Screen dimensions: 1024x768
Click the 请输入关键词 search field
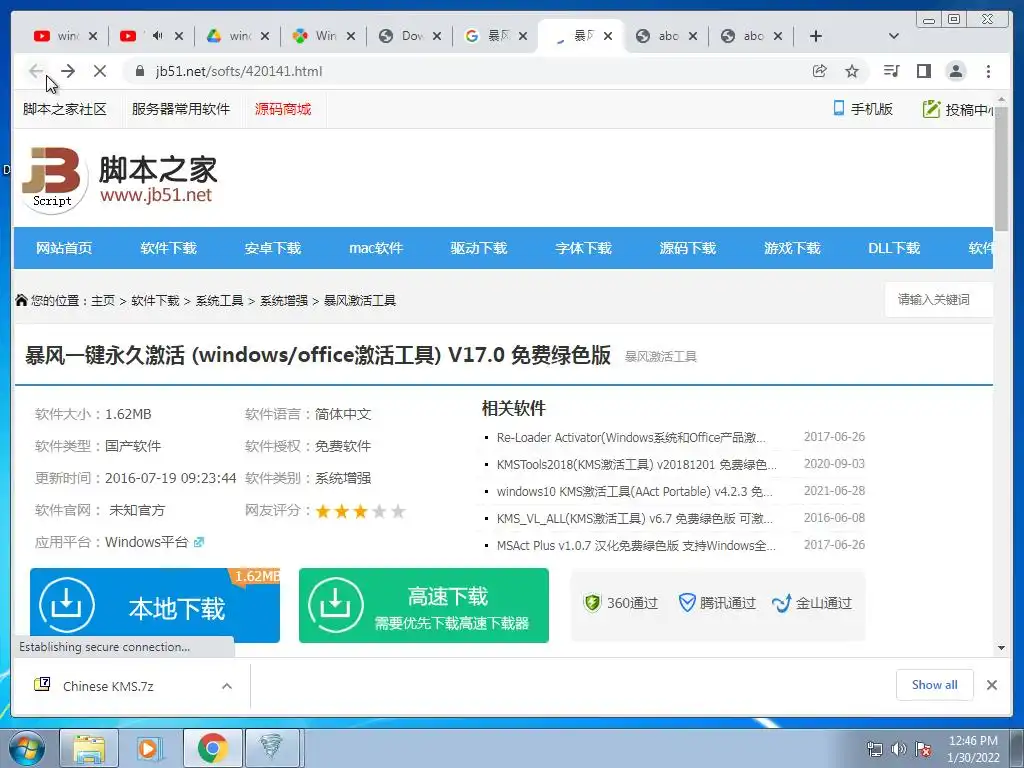[939, 300]
